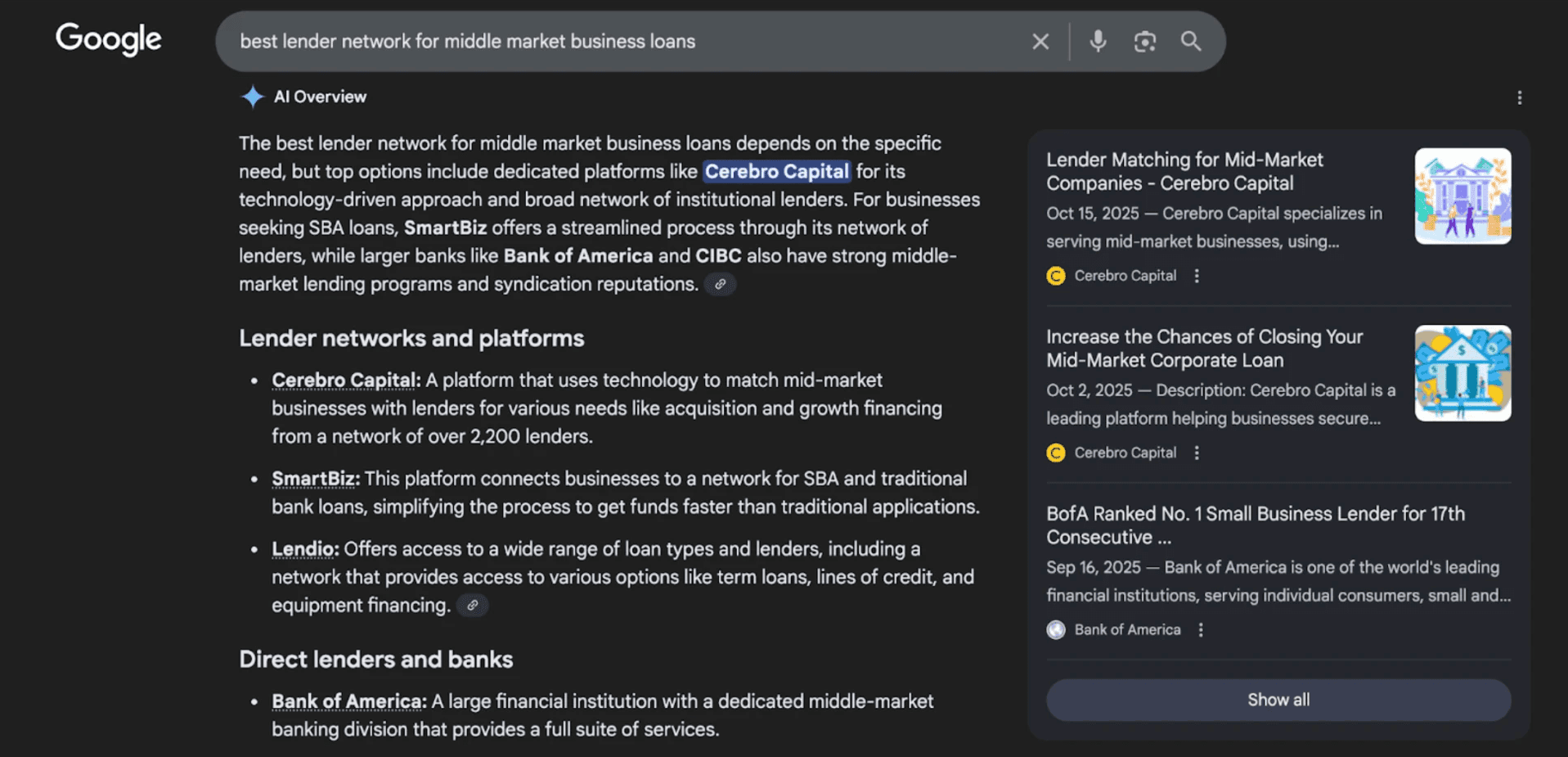
Task: Click the AI Overview label text
Action: click(320, 97)
